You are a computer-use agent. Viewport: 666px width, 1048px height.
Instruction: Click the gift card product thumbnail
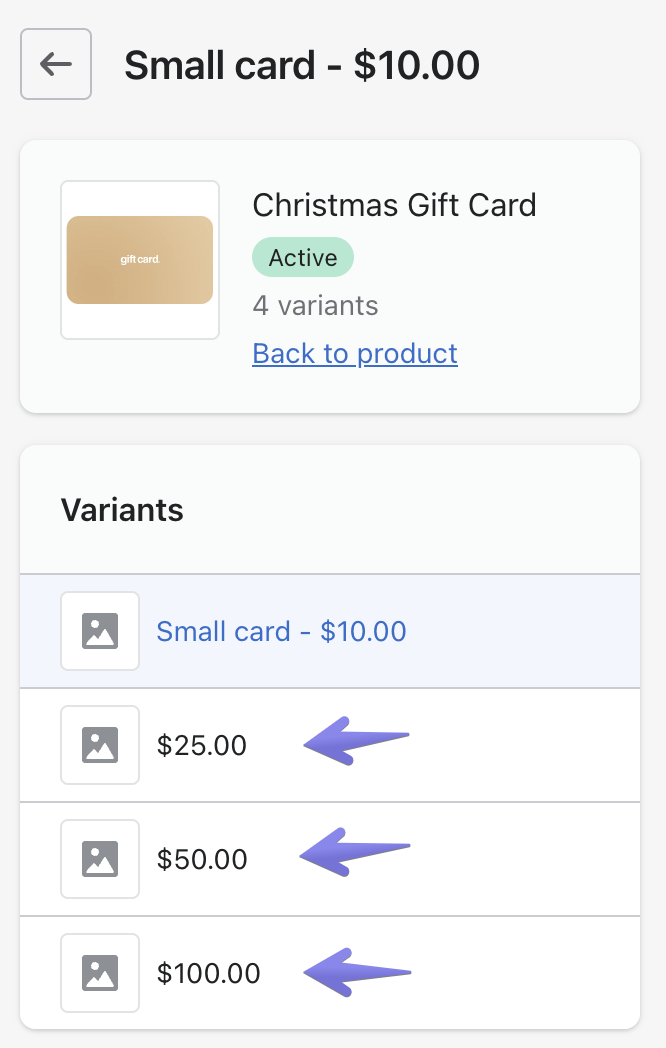pos(140,260)
